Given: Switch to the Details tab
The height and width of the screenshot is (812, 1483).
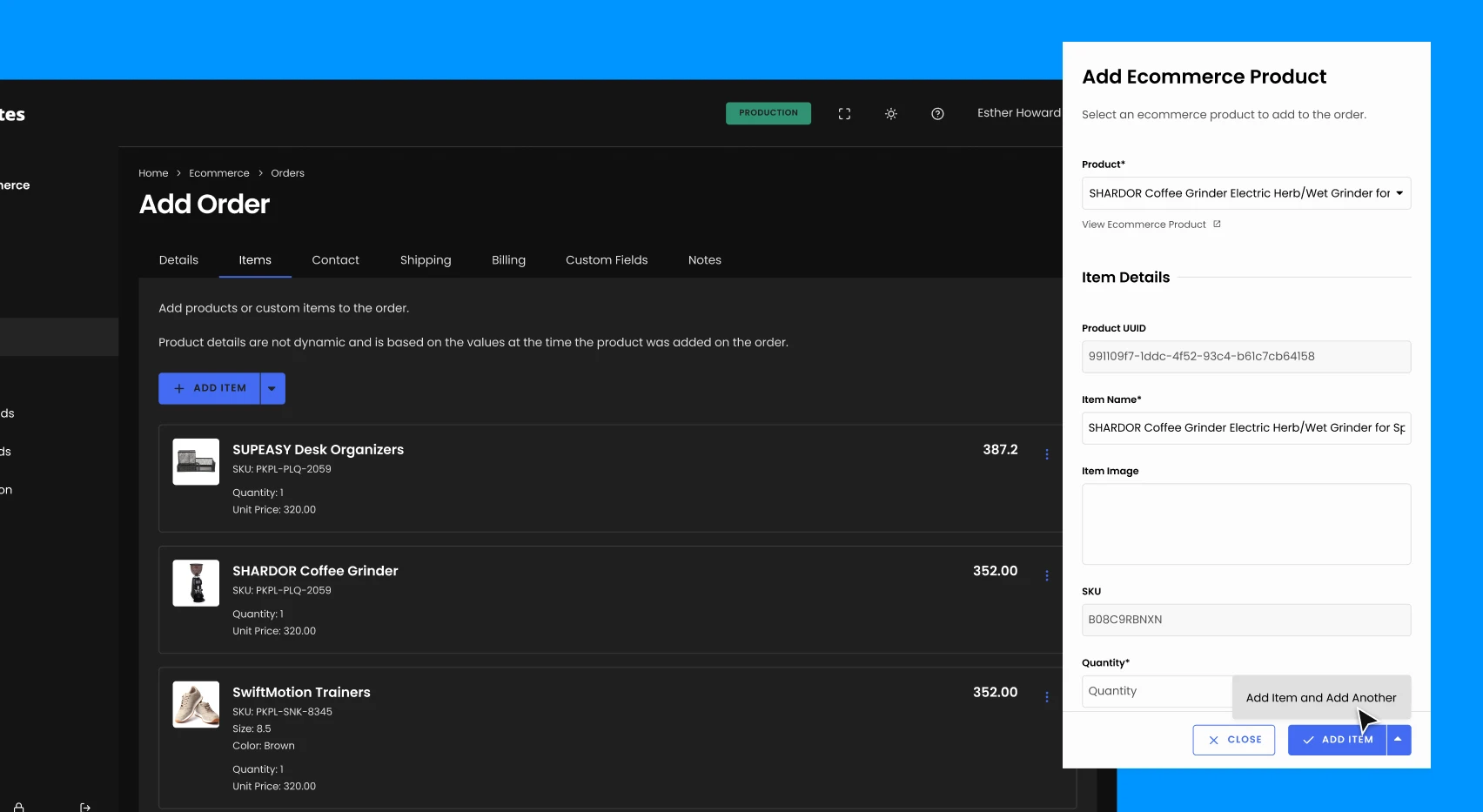Looking at the screenshot, I should point(178,260).
